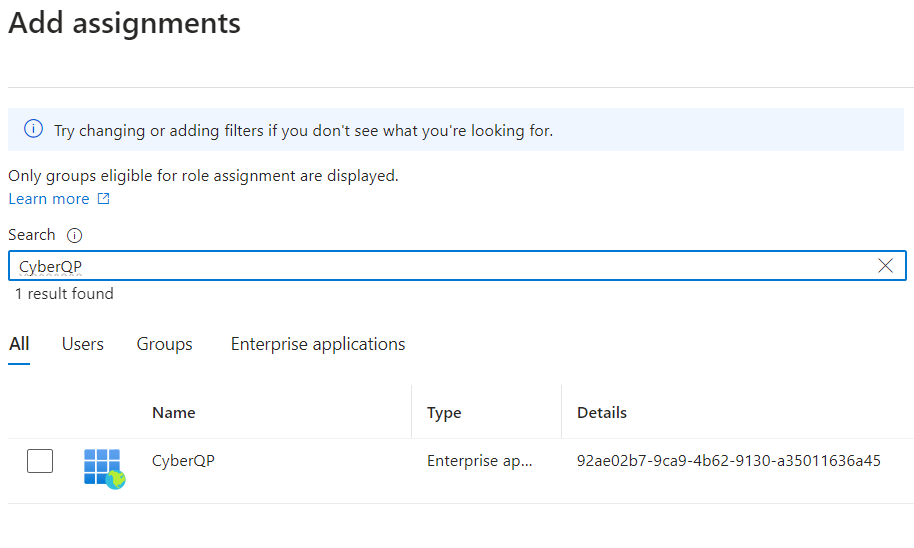914x548 pixels.
Task: Click the info icon in the filter tip banner
Action: click(x=33, y=129)
